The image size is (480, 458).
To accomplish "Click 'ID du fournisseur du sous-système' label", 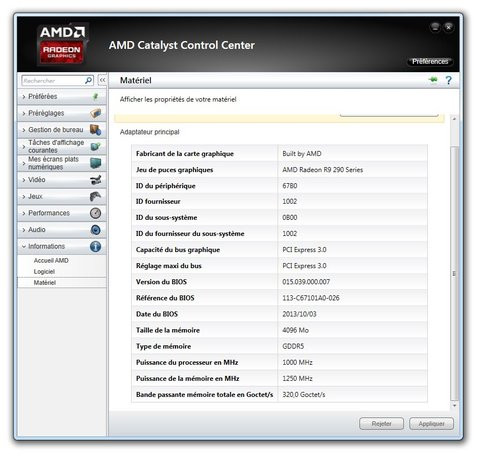I will tap(190, 234).
